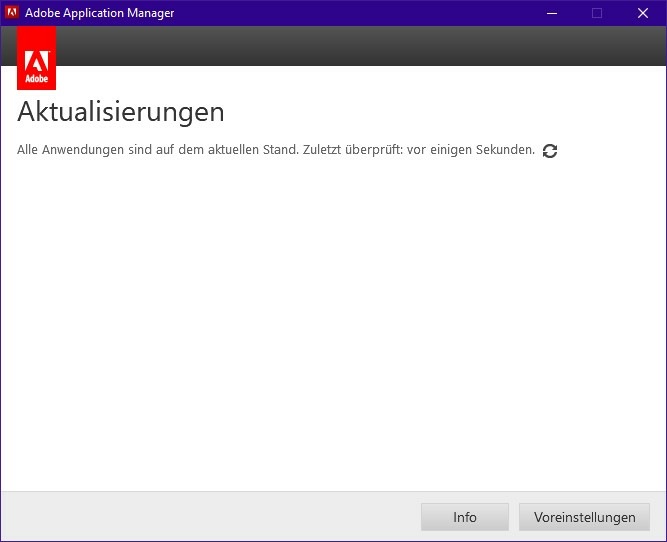
Task: Click the gray footer bar left of Info
Action: coord(200,517)
